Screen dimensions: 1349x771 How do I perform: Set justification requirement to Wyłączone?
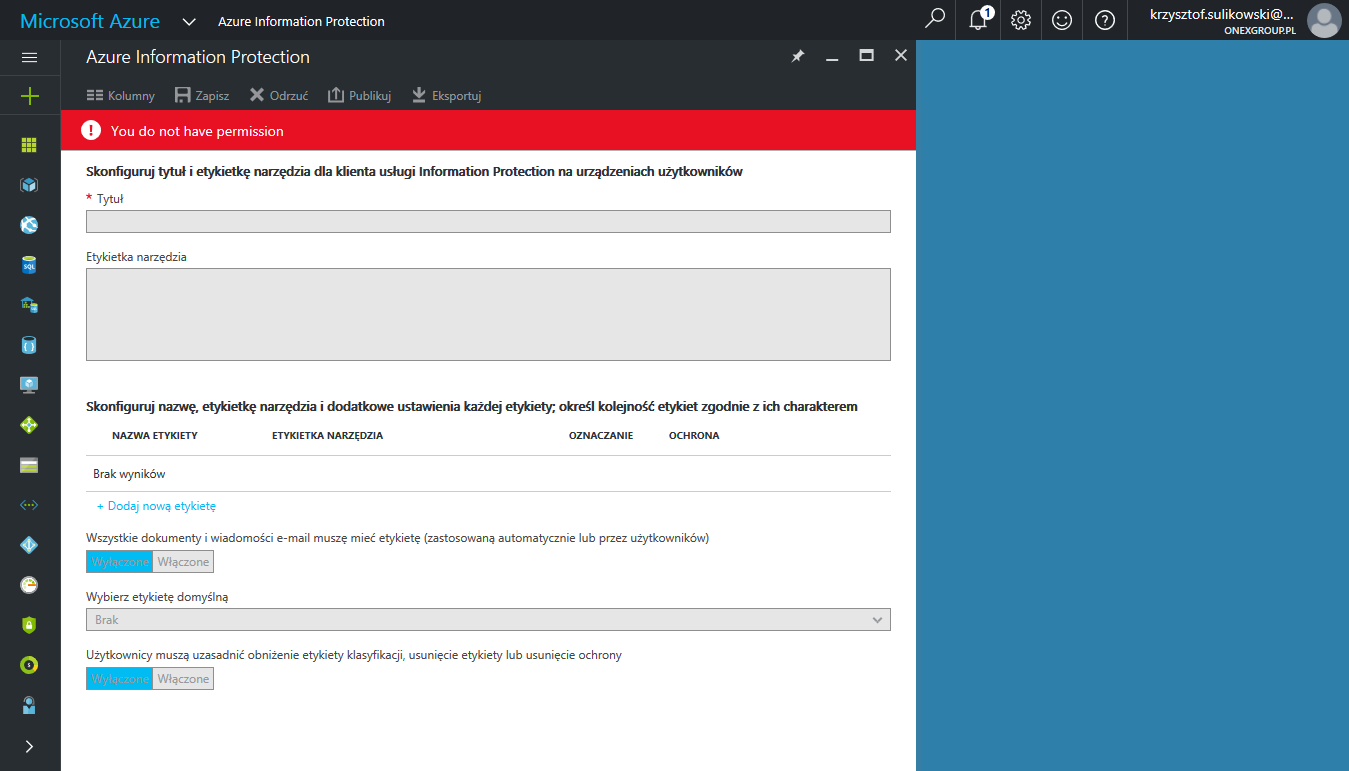[x=119, y=679]
